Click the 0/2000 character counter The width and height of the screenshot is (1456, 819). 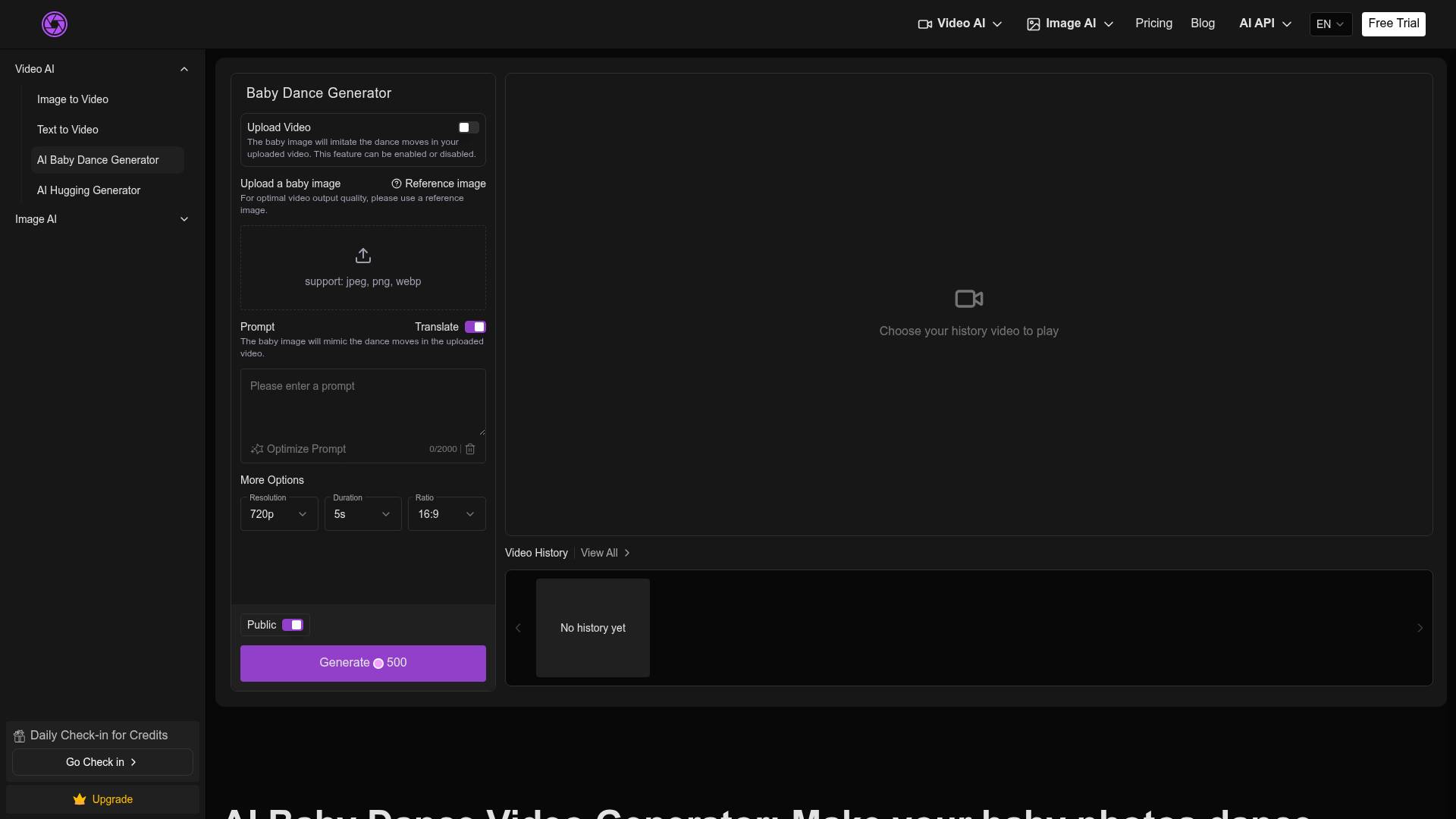click(443, 449)
